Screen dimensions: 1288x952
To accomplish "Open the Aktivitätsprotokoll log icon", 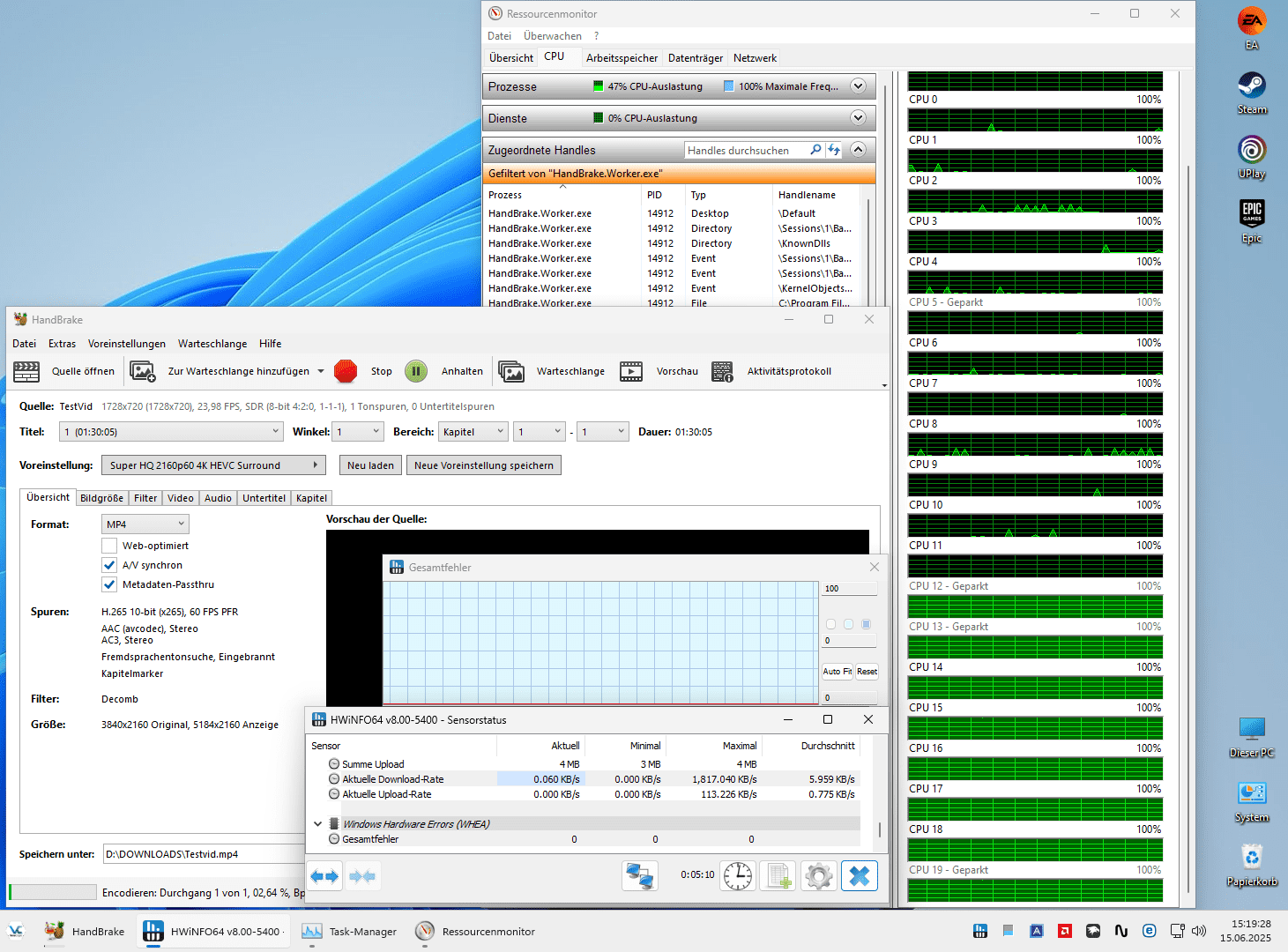I will (x=722, y=371).
